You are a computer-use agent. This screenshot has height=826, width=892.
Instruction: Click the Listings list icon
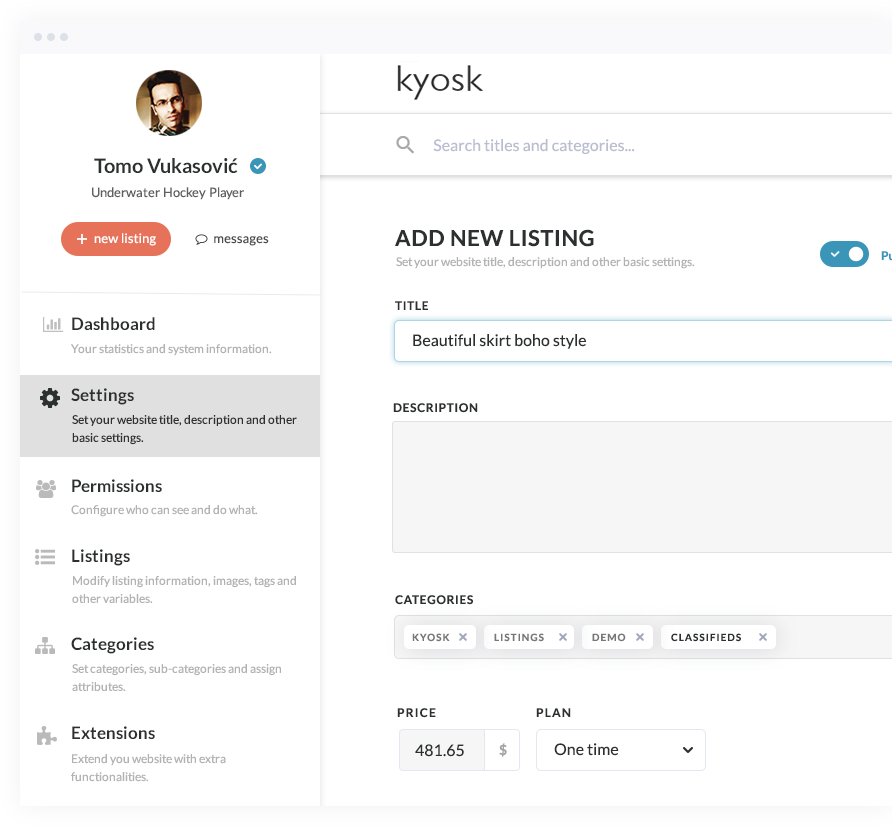tap(46, 557)
